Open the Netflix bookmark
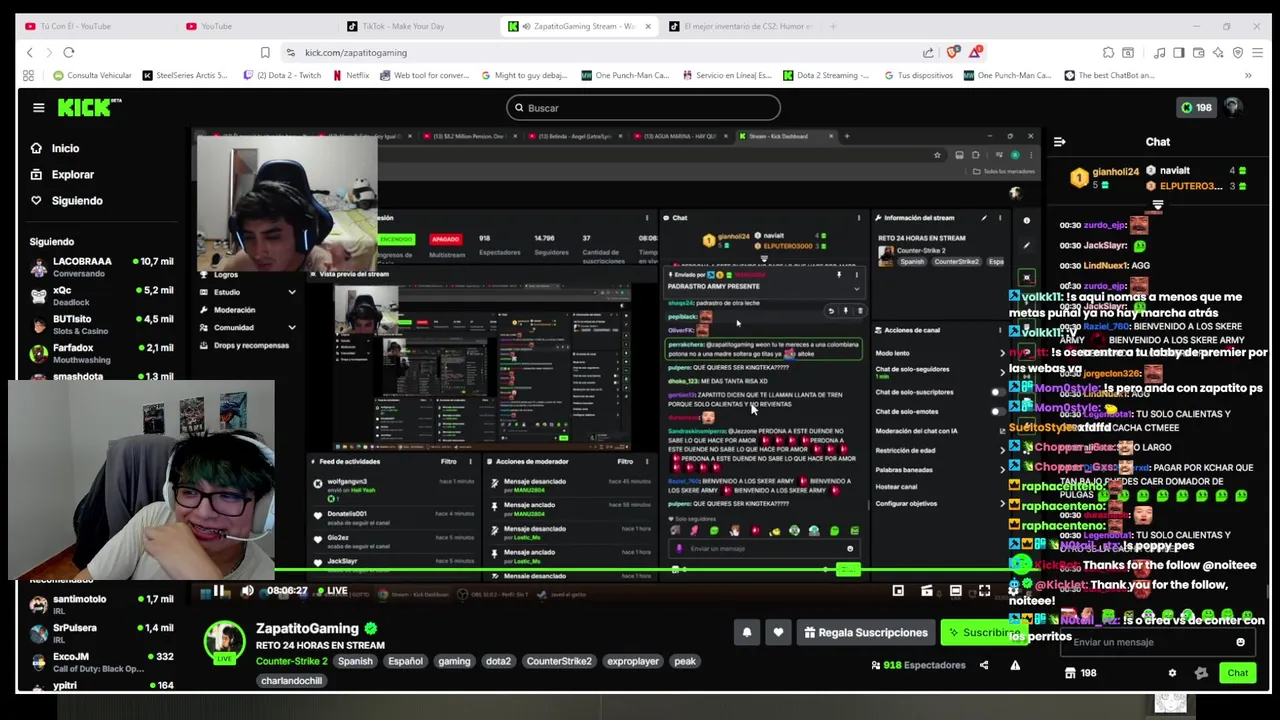This screenshot has width=1280, height=720. 351,75
